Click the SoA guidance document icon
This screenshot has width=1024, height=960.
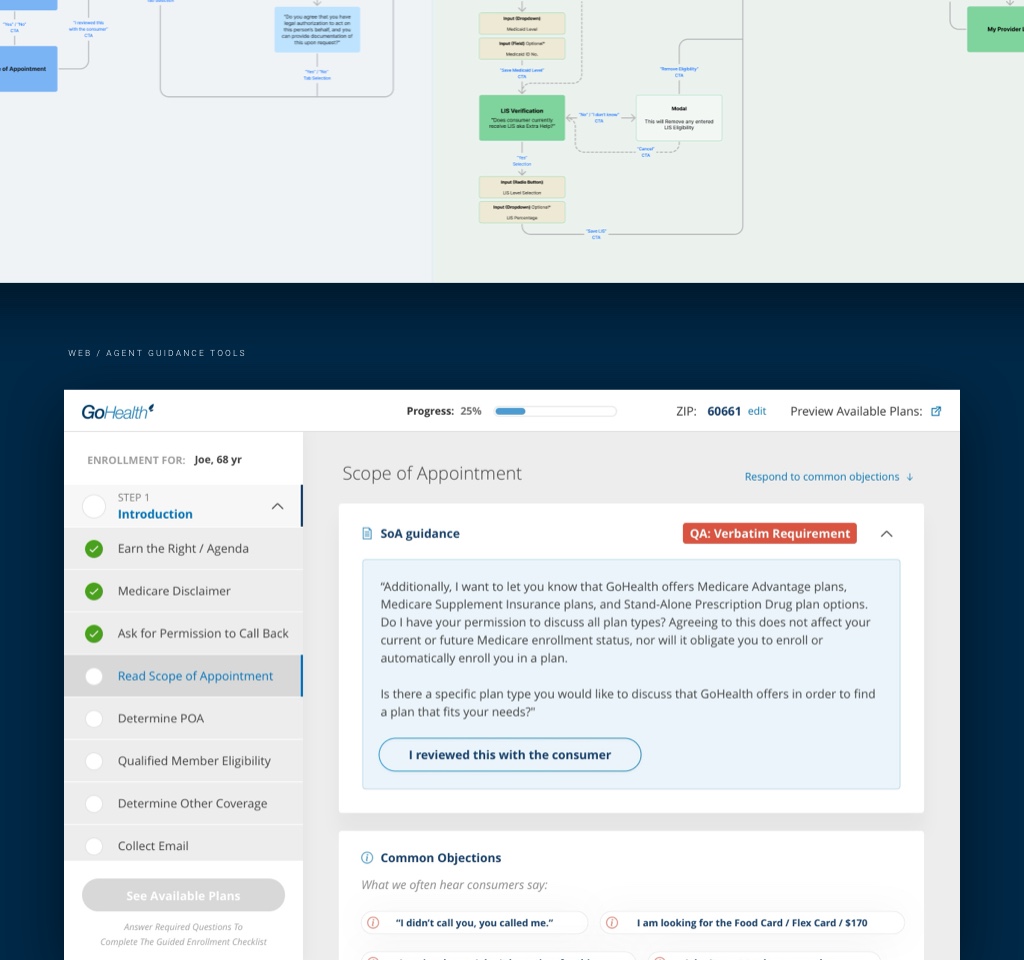click(x=367, y=534)
